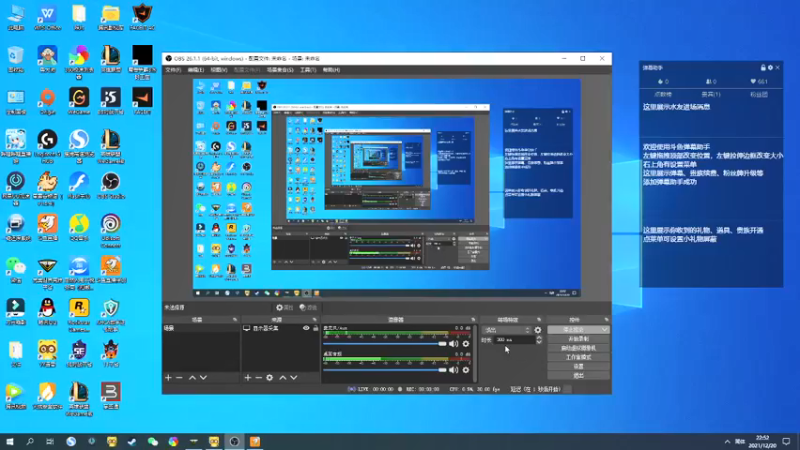Open the 帮助(H) menu in OBS
The width and height of the screenshot is (800, 450).
(x=331, y=70)
